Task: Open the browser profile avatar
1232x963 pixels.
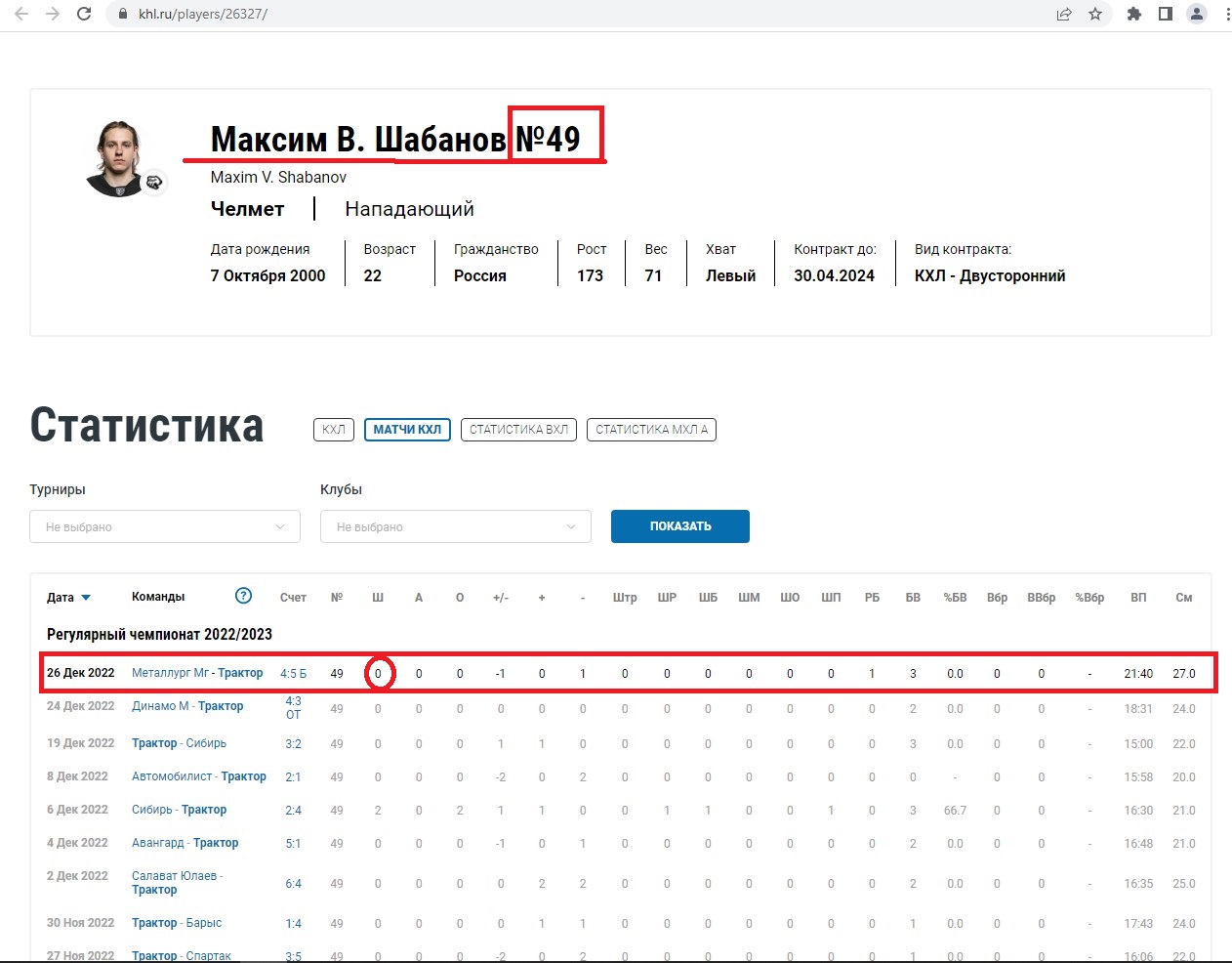Action: (x=1196, y=14)
